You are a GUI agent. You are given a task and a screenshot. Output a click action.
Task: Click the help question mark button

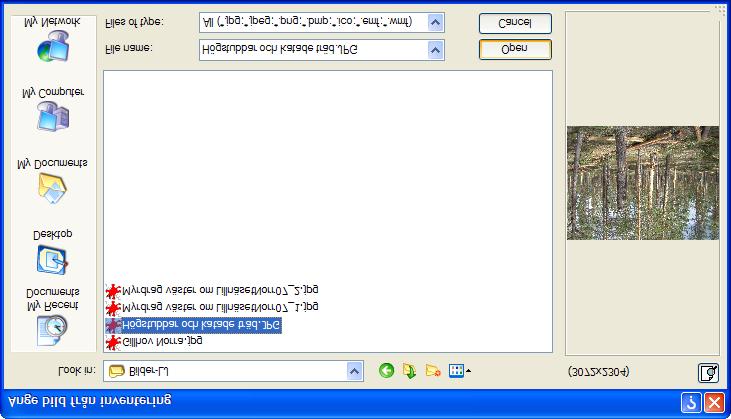691,402
